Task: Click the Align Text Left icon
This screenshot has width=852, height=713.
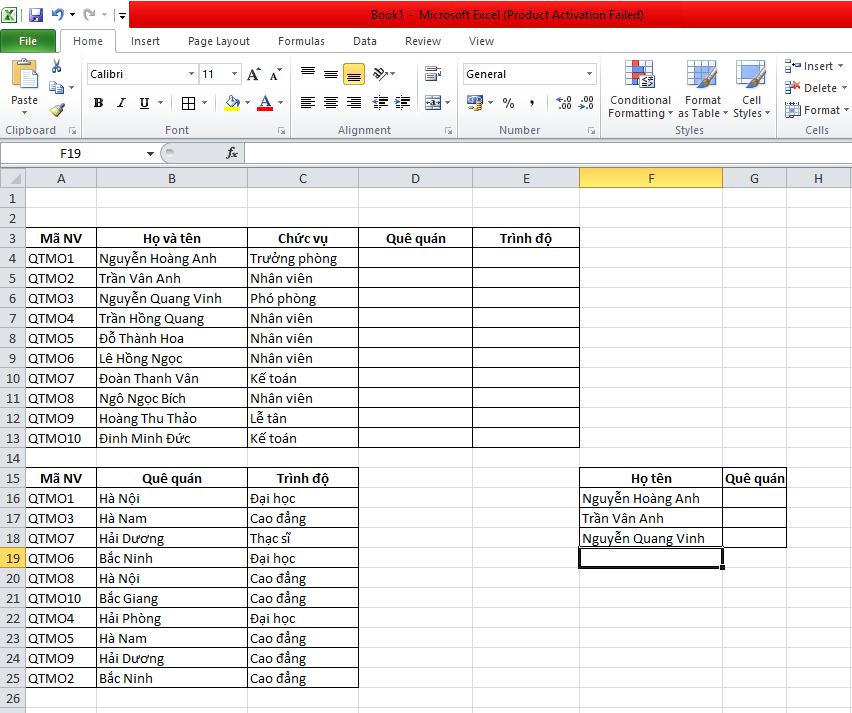Action: click(308, 103)
